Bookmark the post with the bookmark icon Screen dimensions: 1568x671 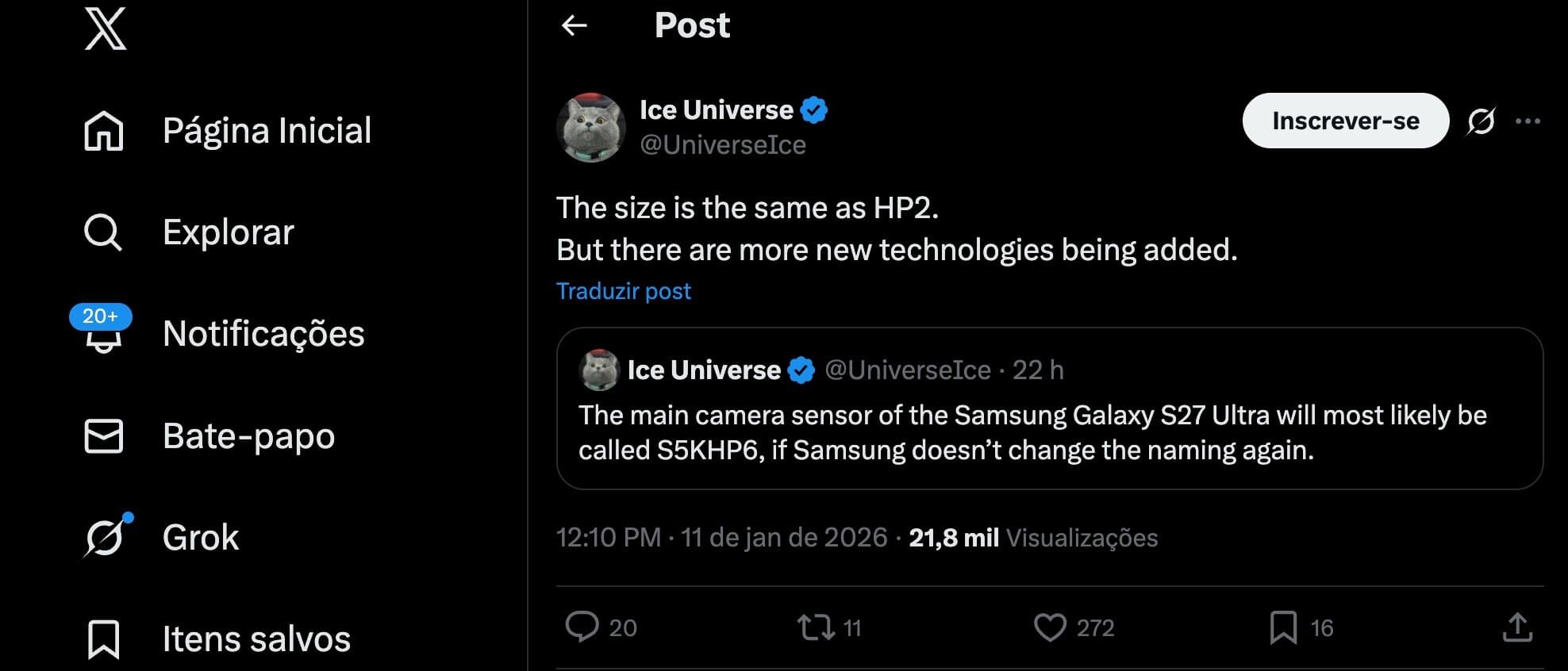click(1283, 627)
